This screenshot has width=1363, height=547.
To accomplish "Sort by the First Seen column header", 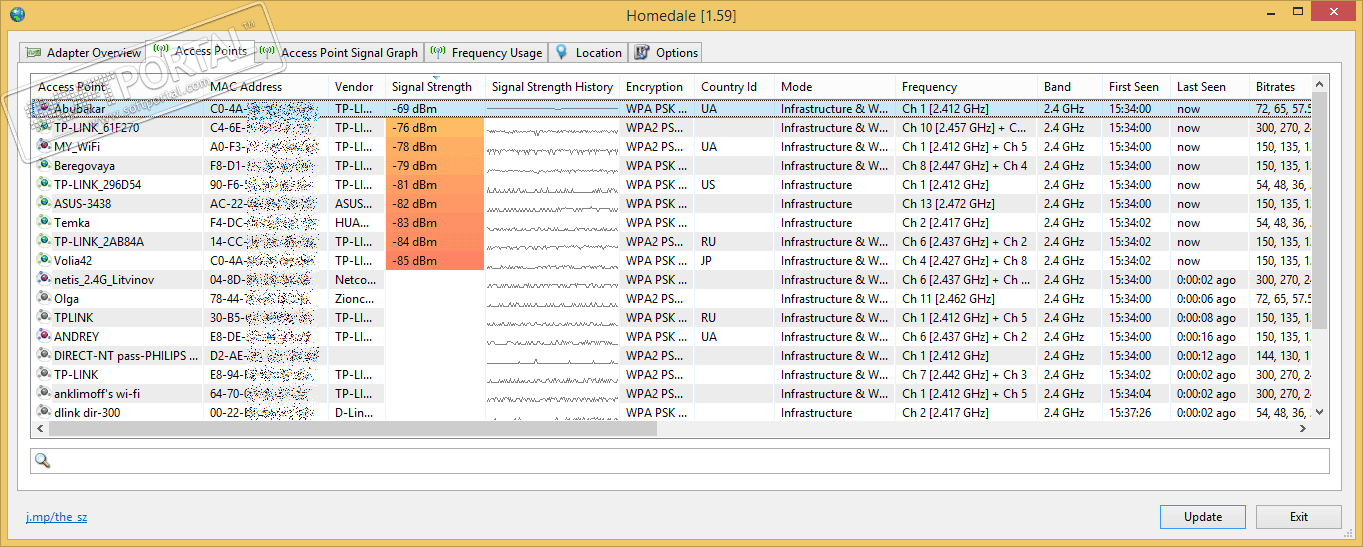I will pos(1136,87).
